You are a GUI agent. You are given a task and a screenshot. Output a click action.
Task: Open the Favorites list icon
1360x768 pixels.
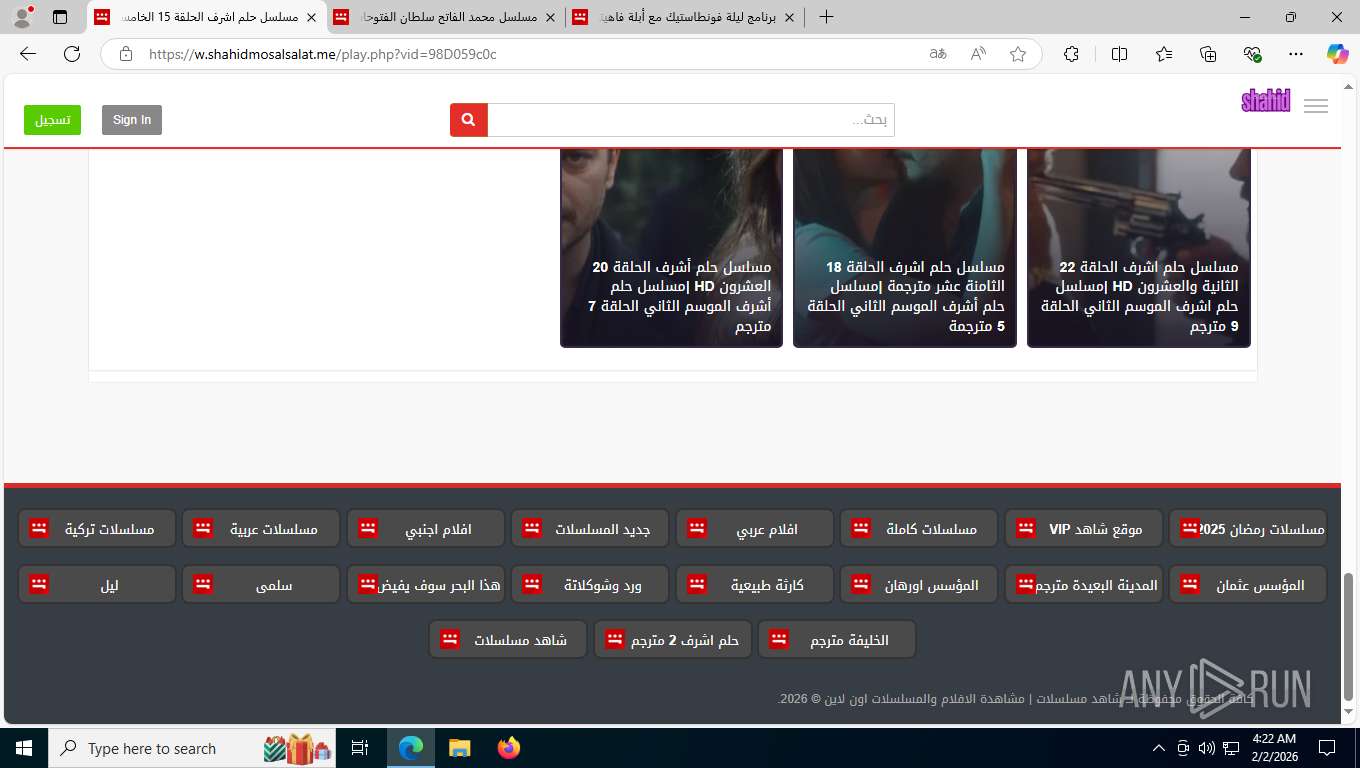pos(1164,54)
